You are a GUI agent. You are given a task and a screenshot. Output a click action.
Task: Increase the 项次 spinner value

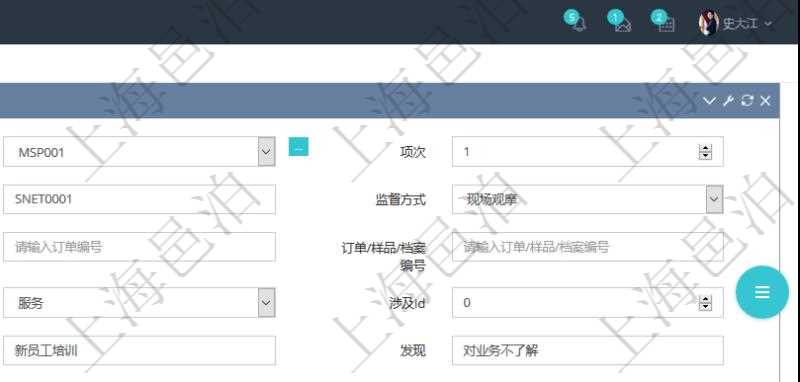pyautogui.click(x=705, y=148)
